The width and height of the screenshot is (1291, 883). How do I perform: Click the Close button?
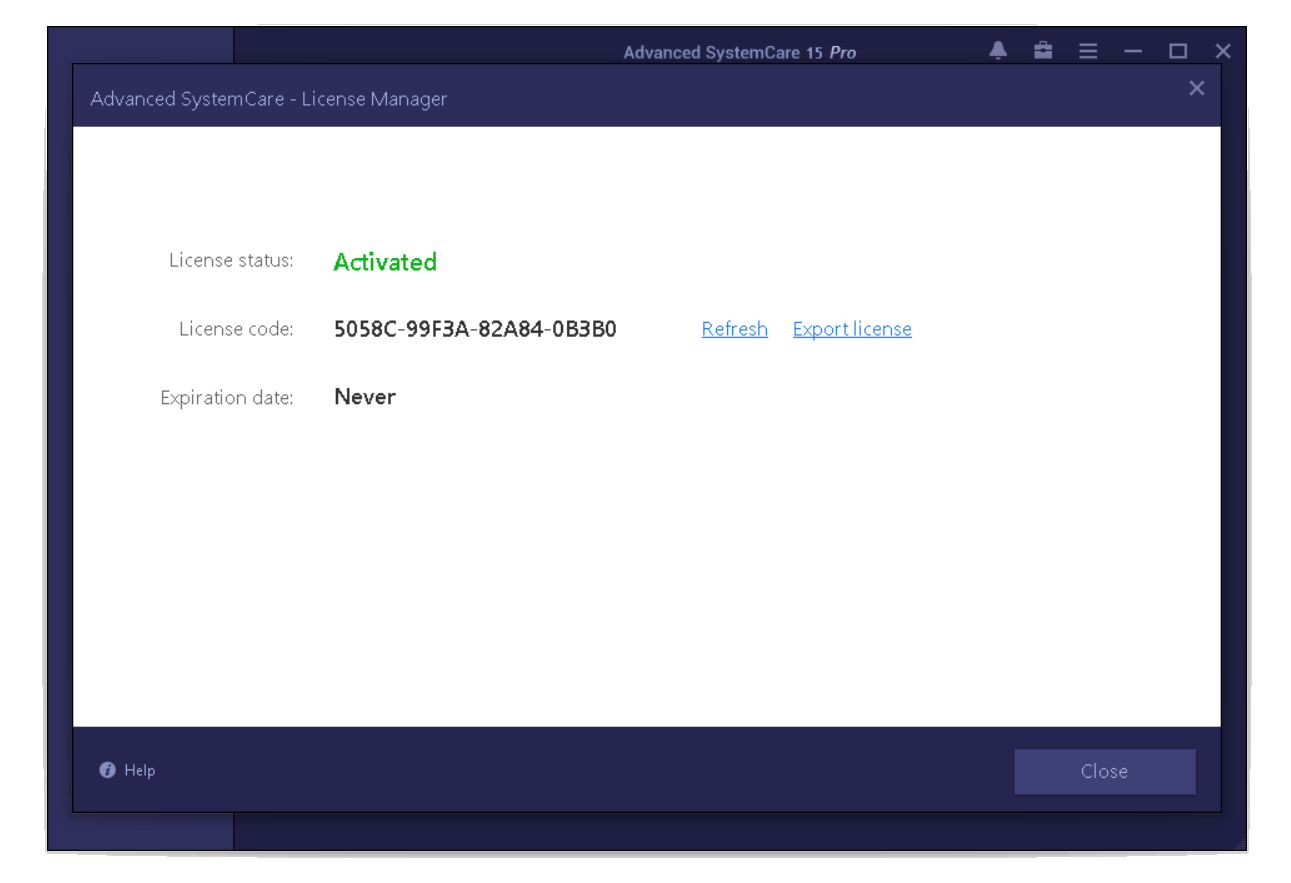coord(1105,771)
